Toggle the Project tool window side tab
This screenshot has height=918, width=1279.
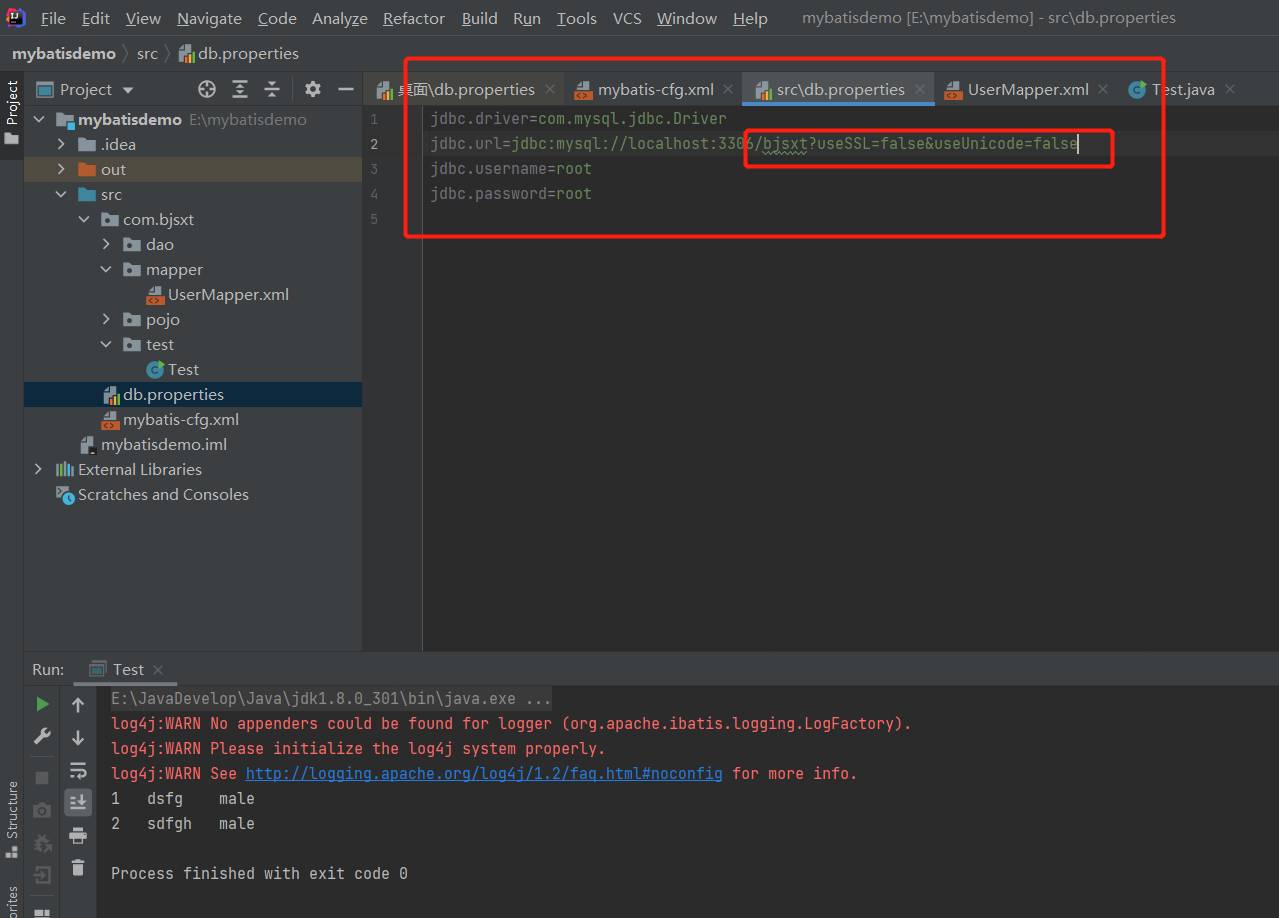[x=11, y=110]
